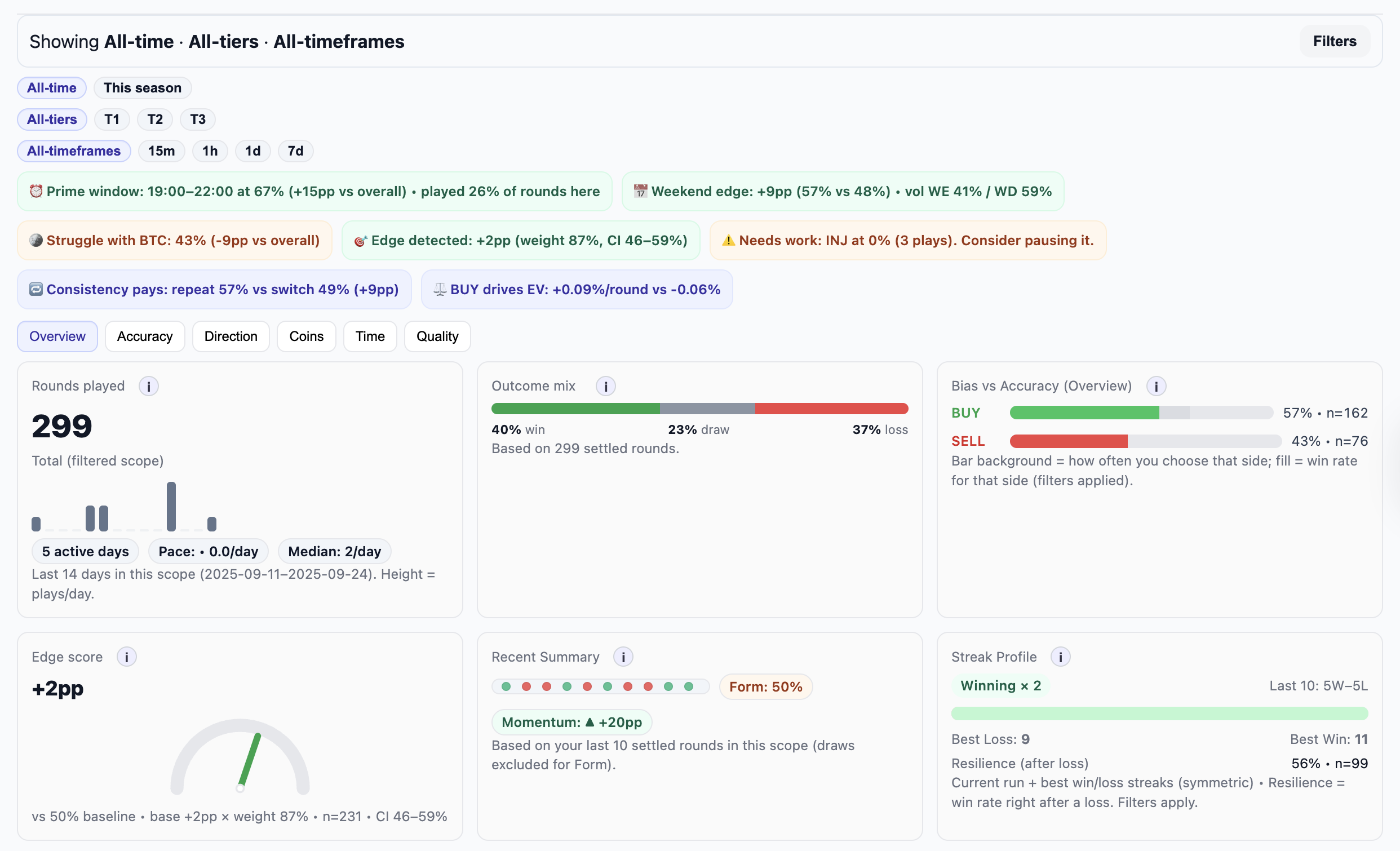Image resolution: width=1400 pixels, height=851 pixels.
Task: Click the Weekend edge insight chip
Action: pos(842,192)
